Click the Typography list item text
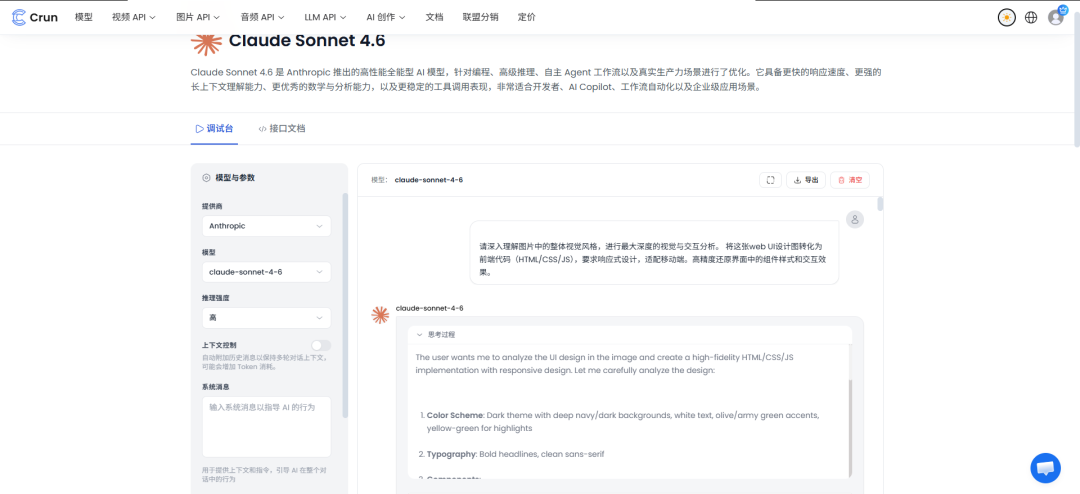The height and width of the screenshot is (494, 1080). [516, 455]
